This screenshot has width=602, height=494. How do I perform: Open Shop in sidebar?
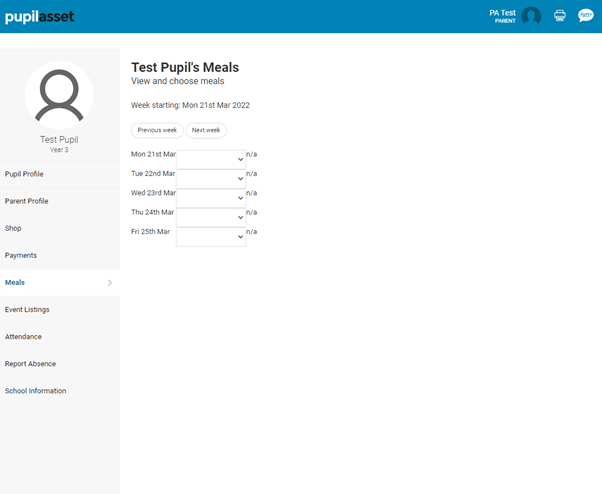pos(60,228)
